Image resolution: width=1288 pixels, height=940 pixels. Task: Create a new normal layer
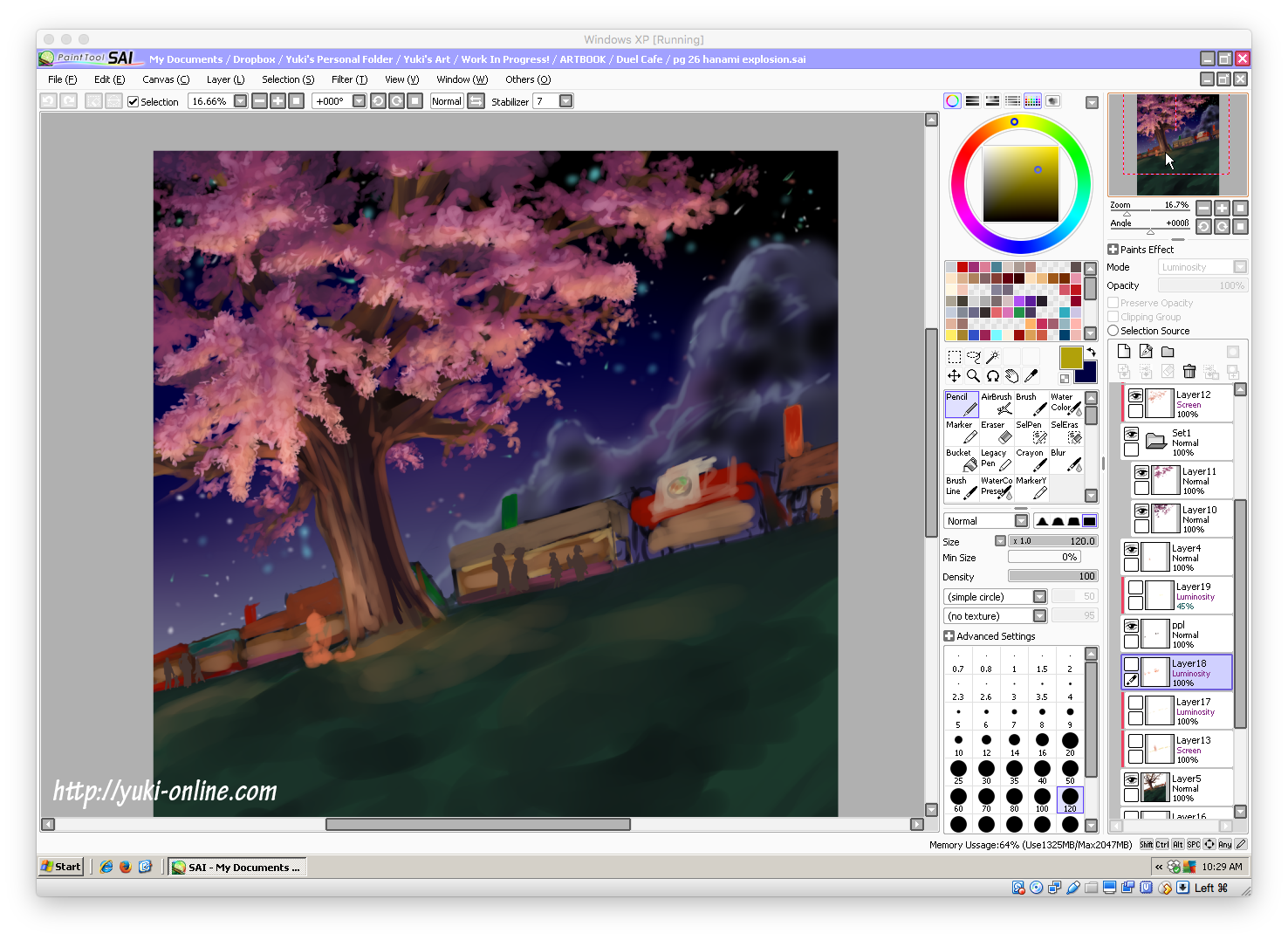point(1124,351)
